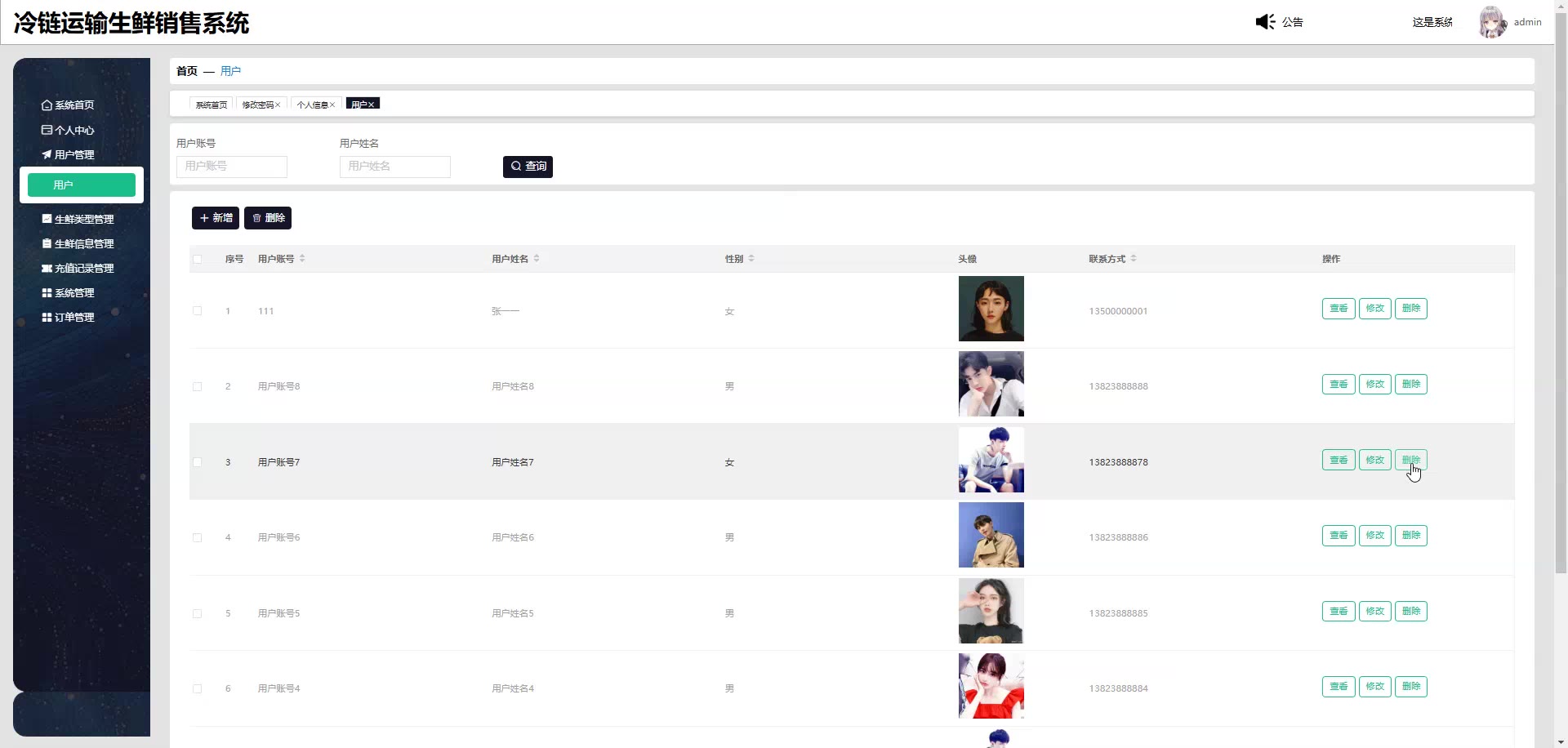This screenshot has height=748, width=1568.
Task: Click the 查询 search button
Action: pos(528,167)
